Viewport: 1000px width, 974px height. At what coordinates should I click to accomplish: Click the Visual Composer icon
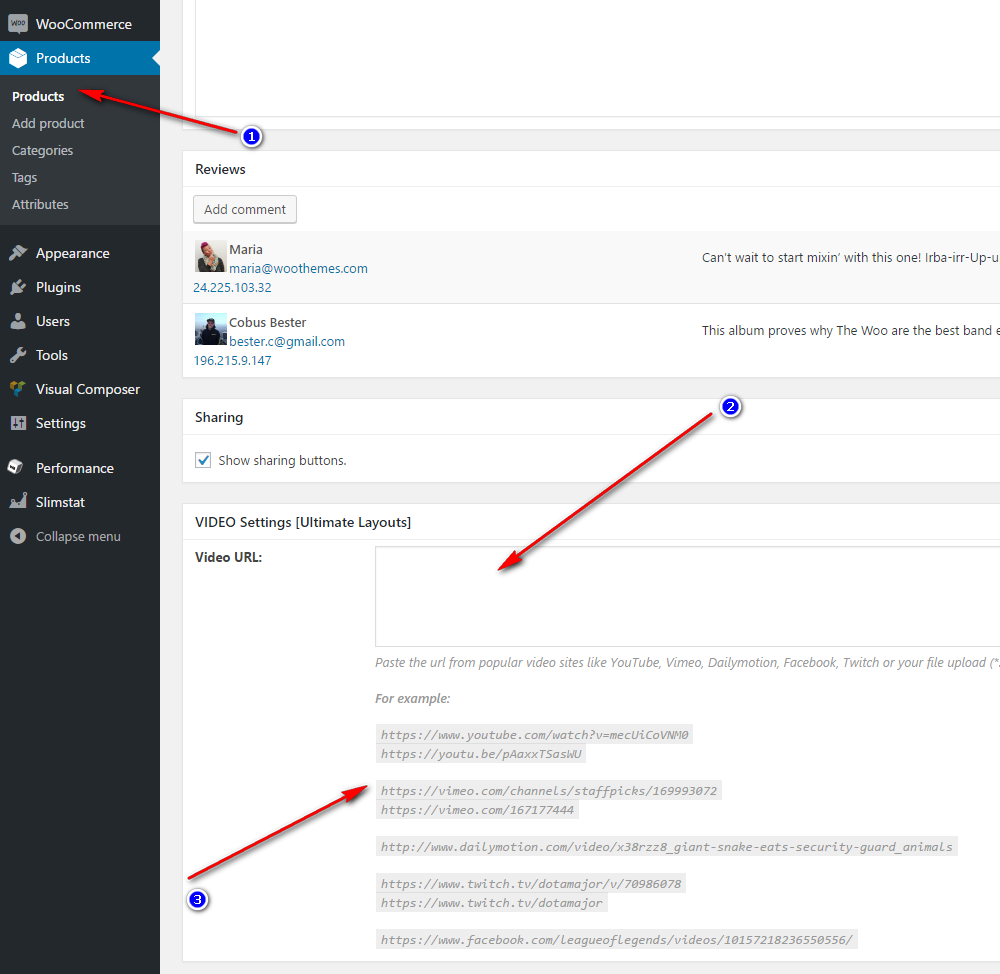[x=18, y=389]
